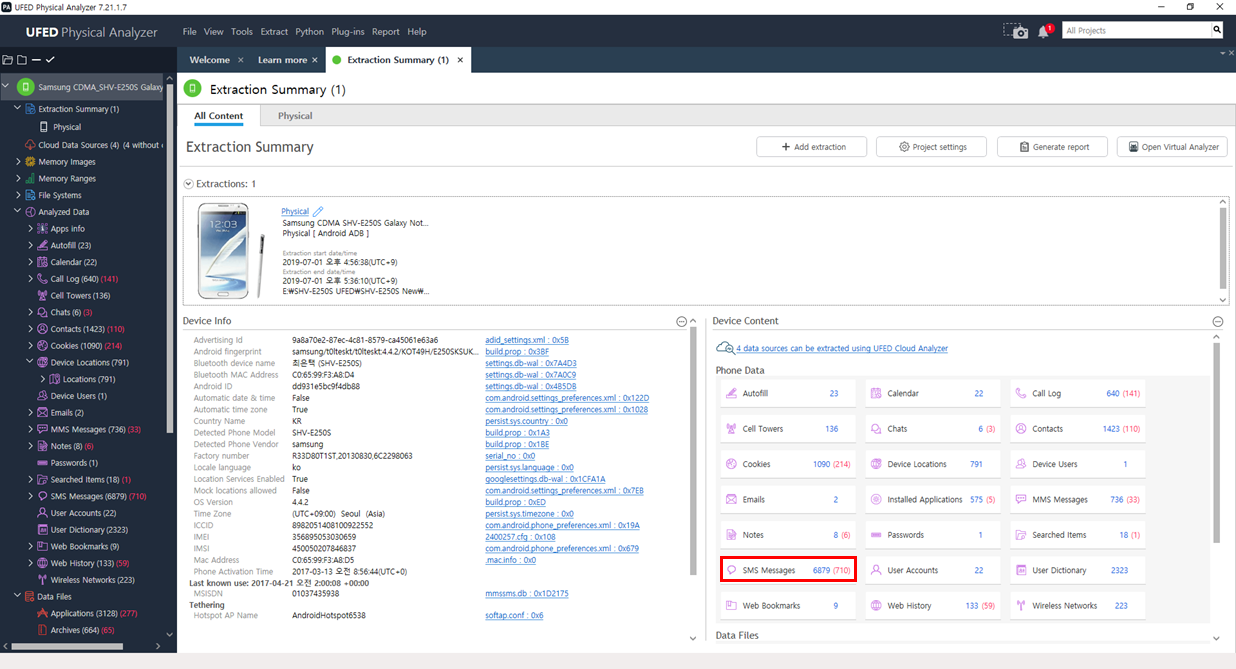Click the Call Log tree icon
The height and width of the screenshot is (669, 1236).
43,279
